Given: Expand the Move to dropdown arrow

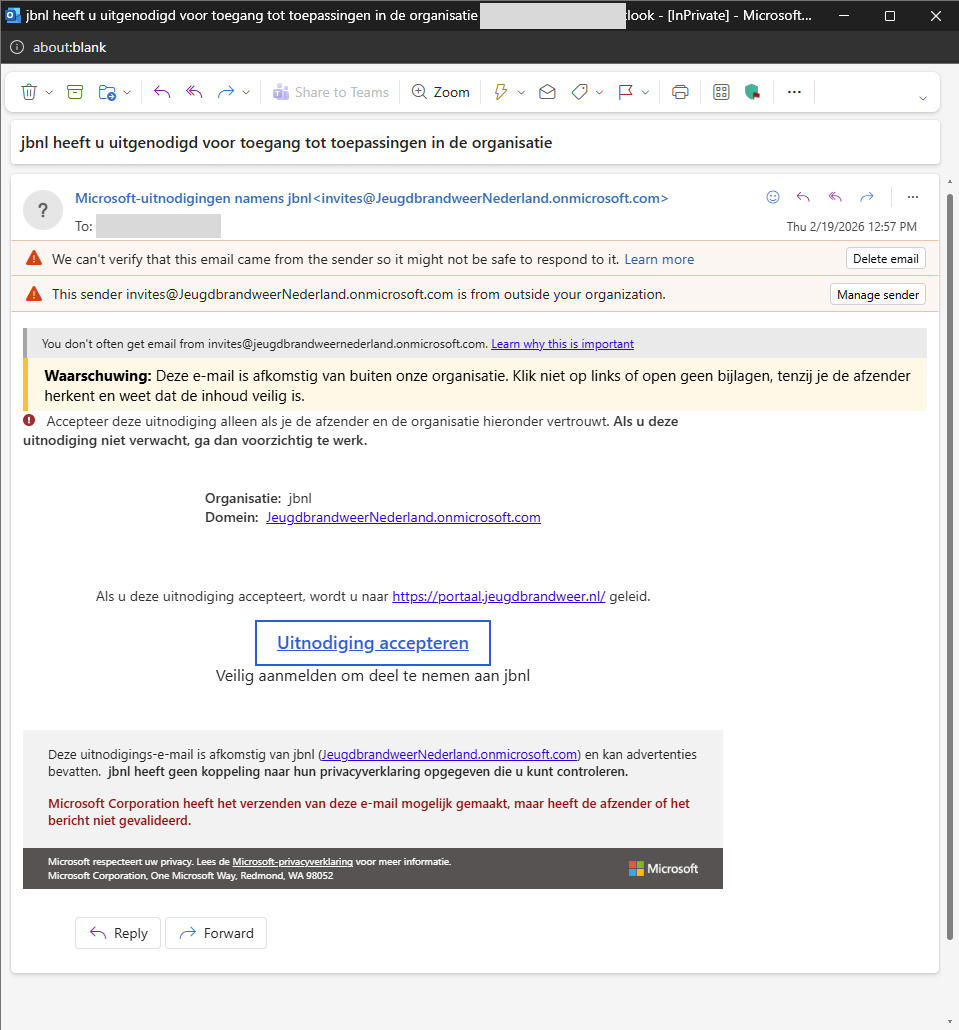Looking at the screenshot, I should click(x=127, y=93).
